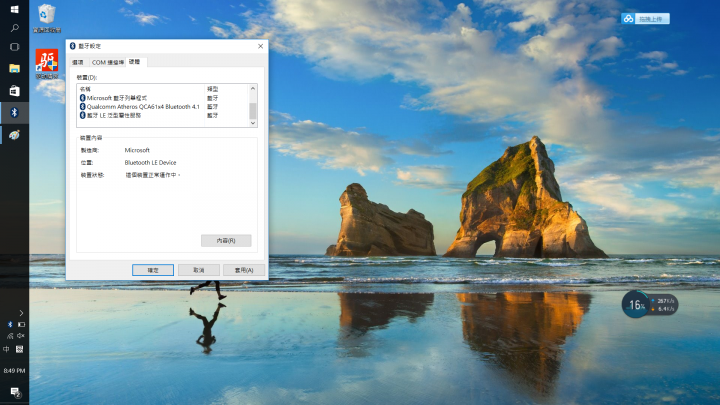Image resolution: width=720 pixels, height=405 pixels.
Task: Select the Bluetooth settings taskbar button
Action: click(x=14, y=112)
